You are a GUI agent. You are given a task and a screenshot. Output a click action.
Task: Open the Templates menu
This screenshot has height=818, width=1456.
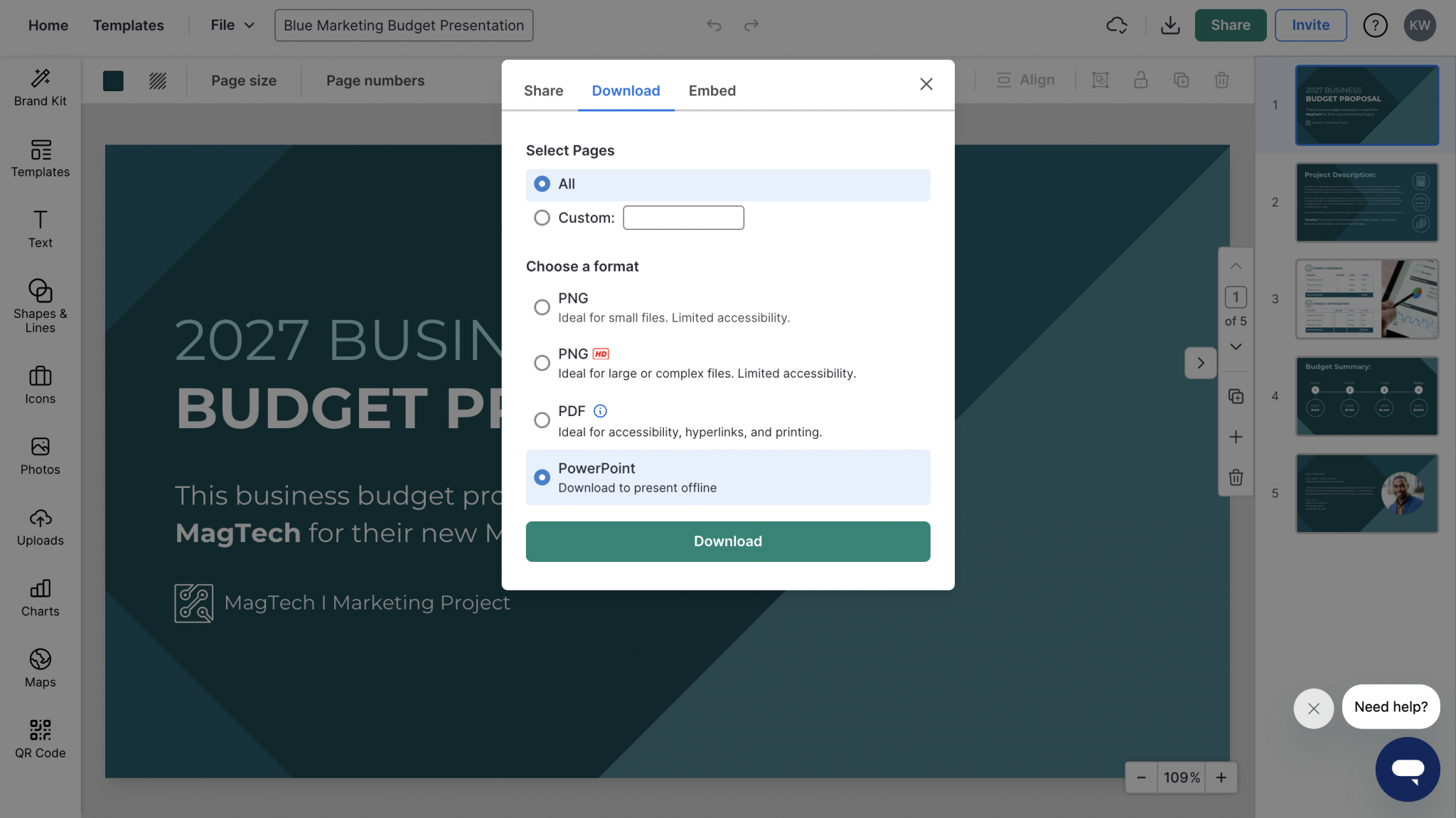click(x=128, y=25)
